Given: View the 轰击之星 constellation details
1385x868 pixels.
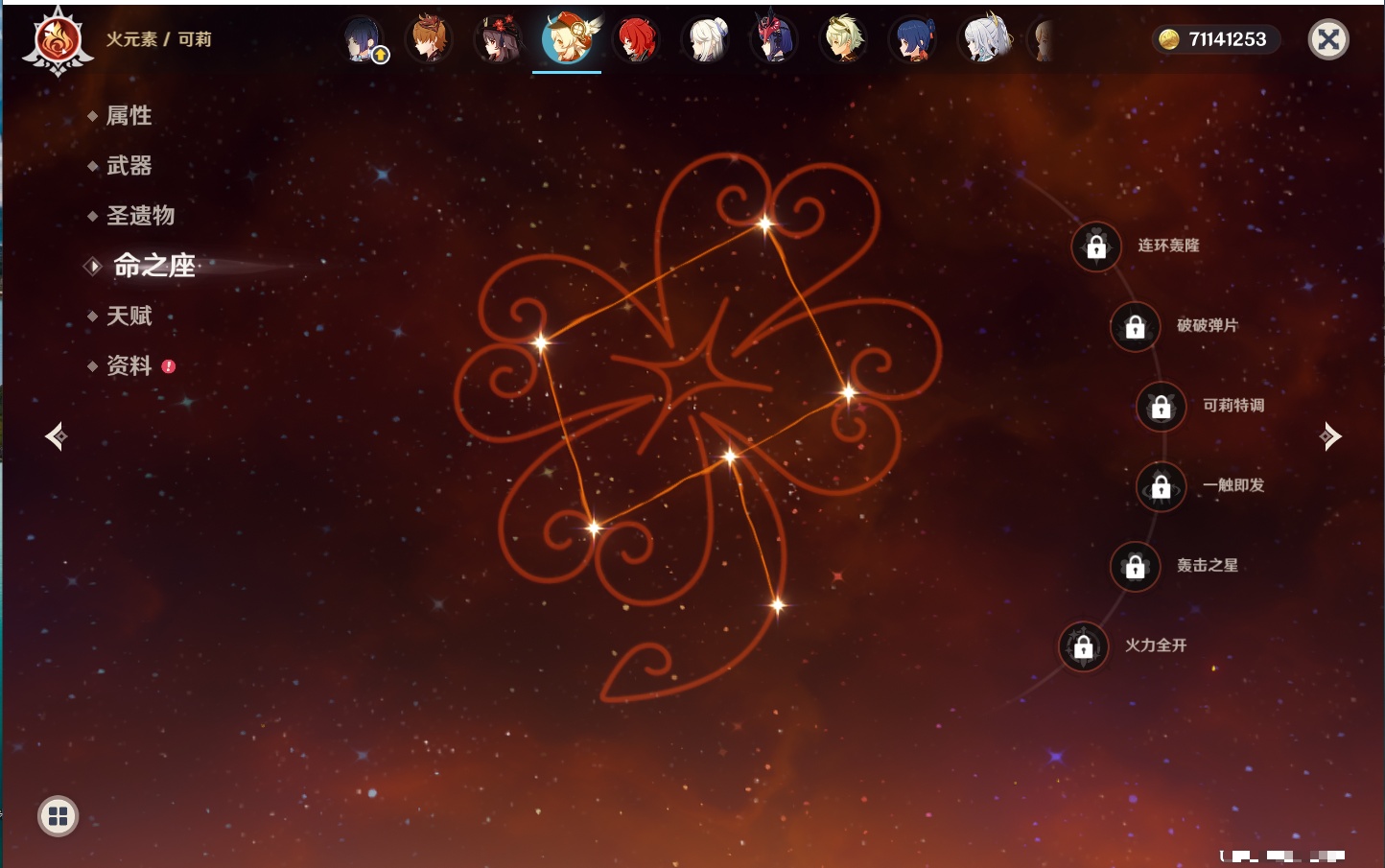Looking at the screenshot, I should pyautogui.click(x=1208, y=566).
